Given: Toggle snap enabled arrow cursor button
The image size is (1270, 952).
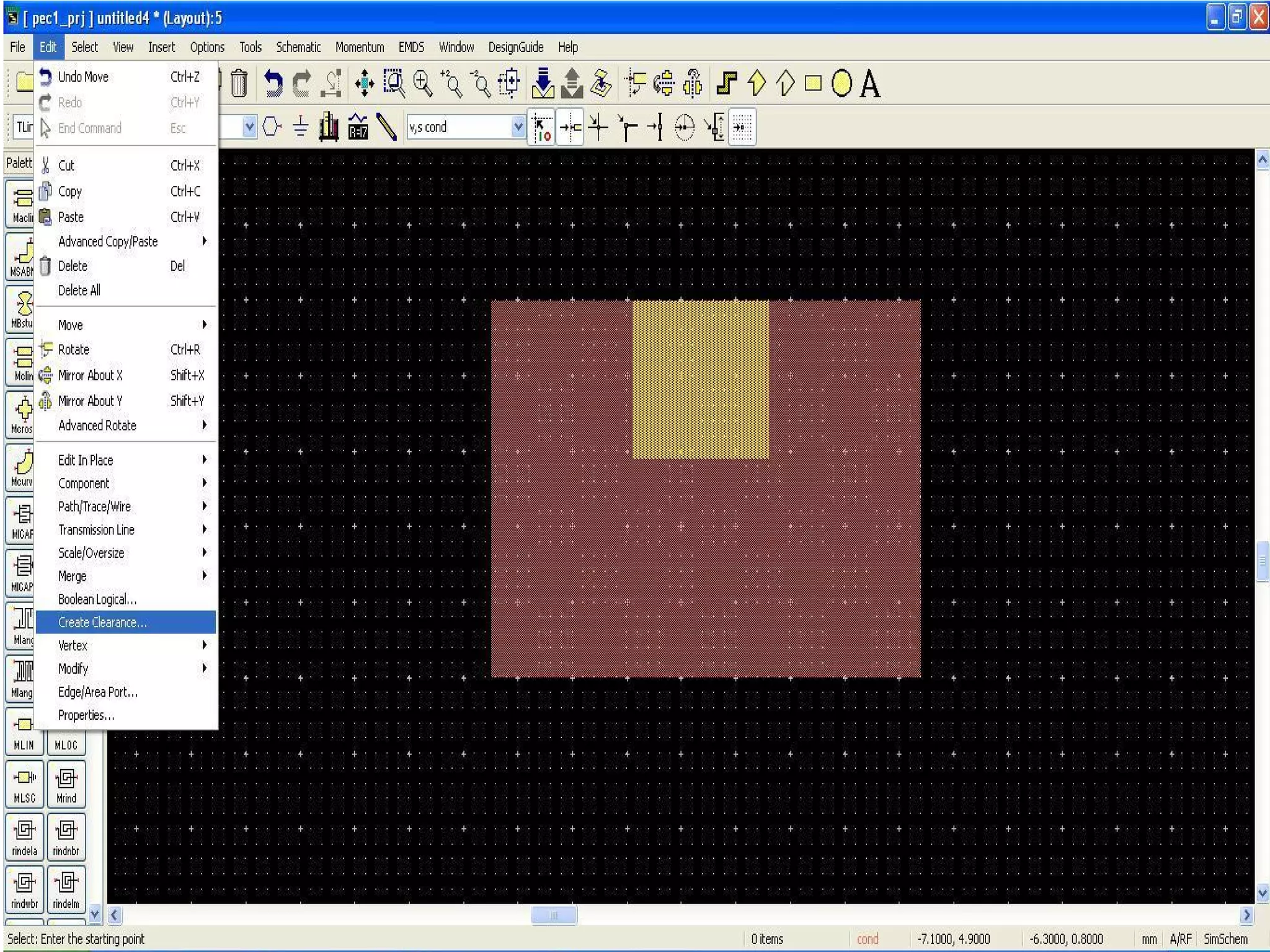Looking at the screenshot, I should point(542,127).
